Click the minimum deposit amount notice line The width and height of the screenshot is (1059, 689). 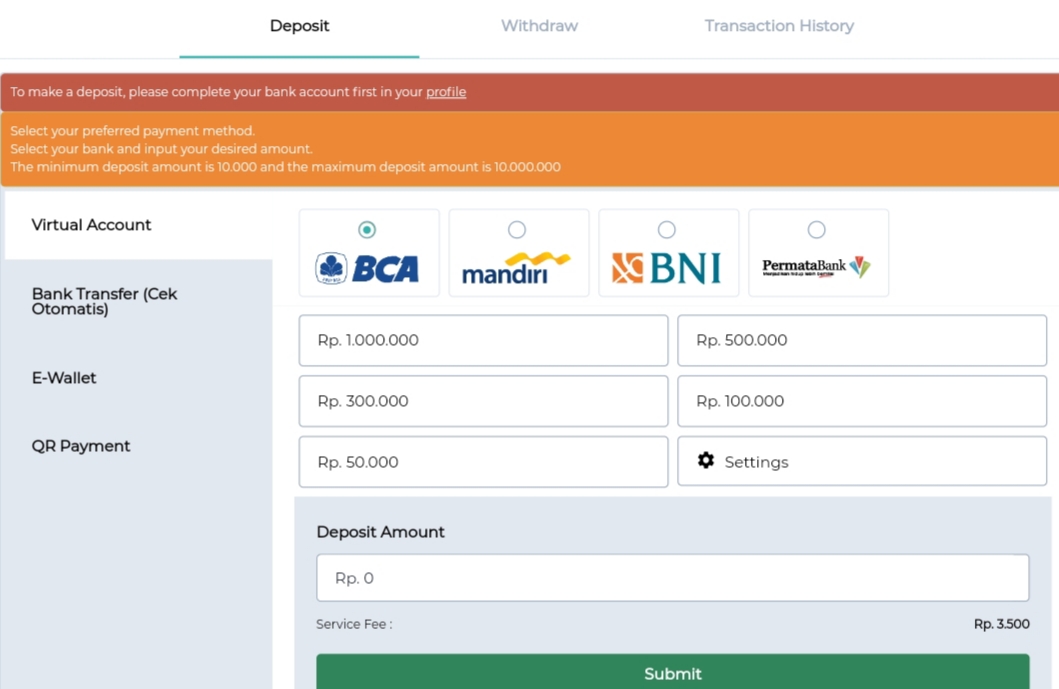[285, 167]
